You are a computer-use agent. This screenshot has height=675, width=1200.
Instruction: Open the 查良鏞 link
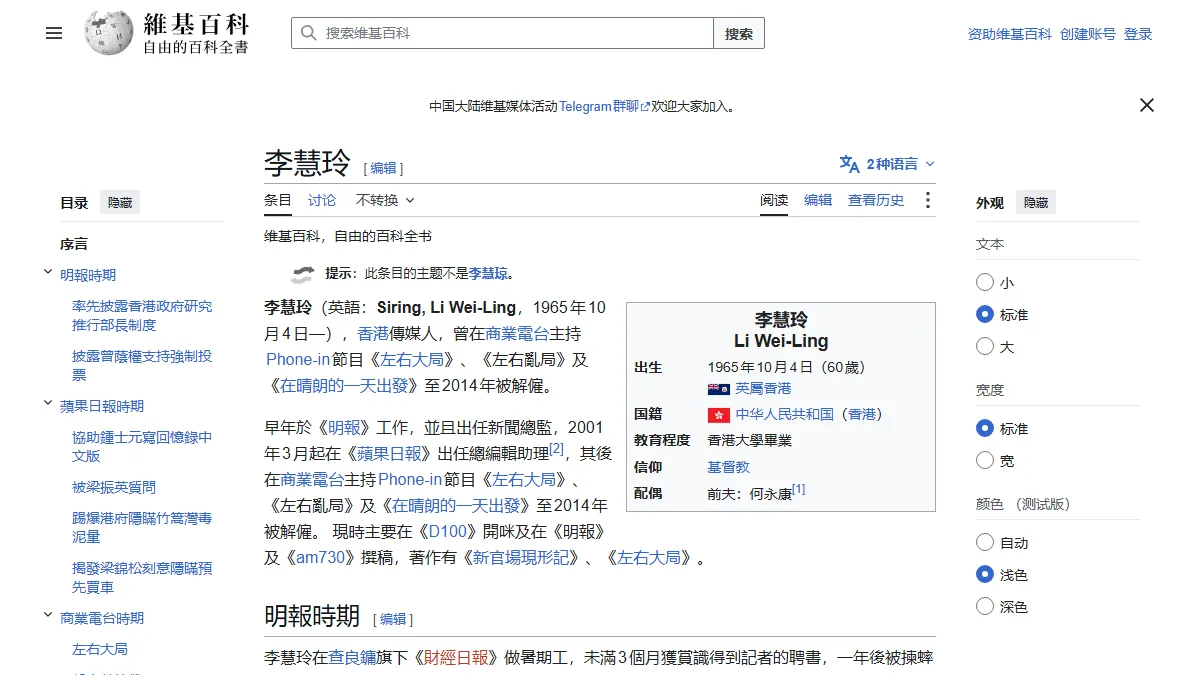(352, 657)
